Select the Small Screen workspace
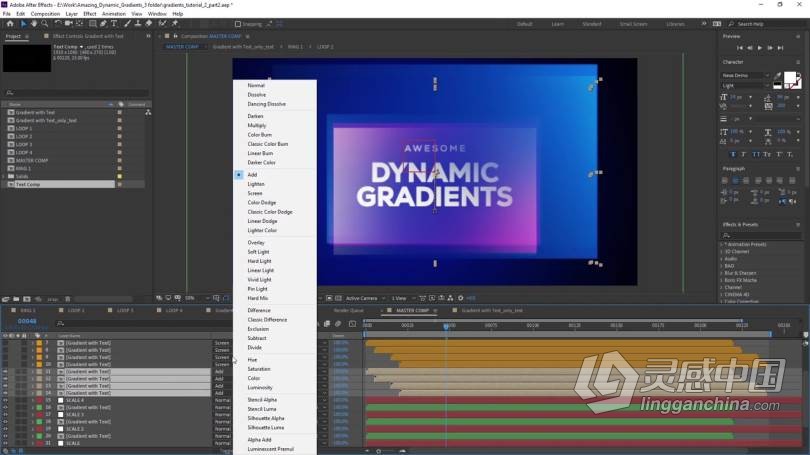Viewport: 810px width, 455px height. click(633, 24)
